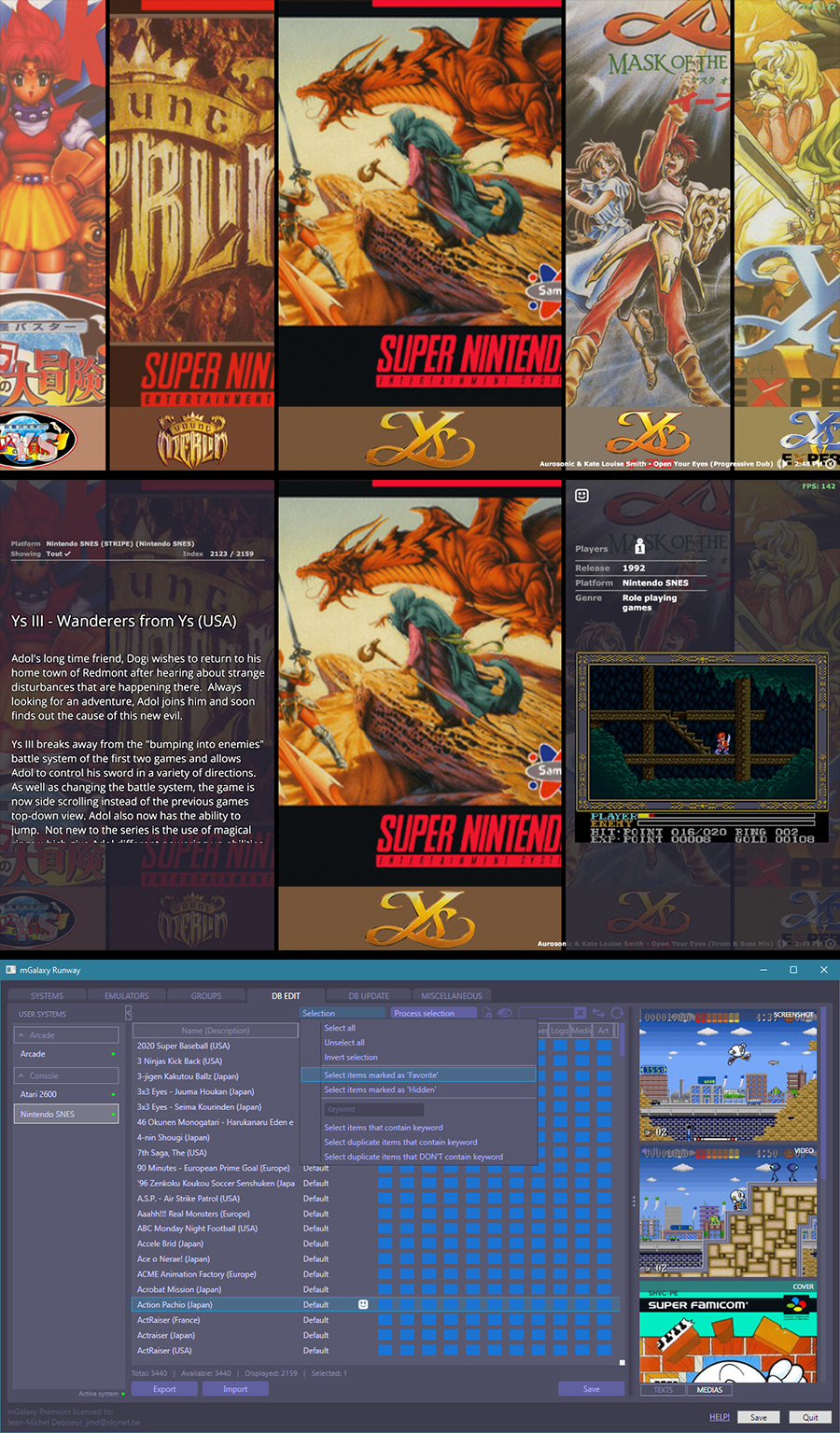Switch to the SYSTEMS tab
Viewport: 840px width, 1433px height.
(47, 996)
